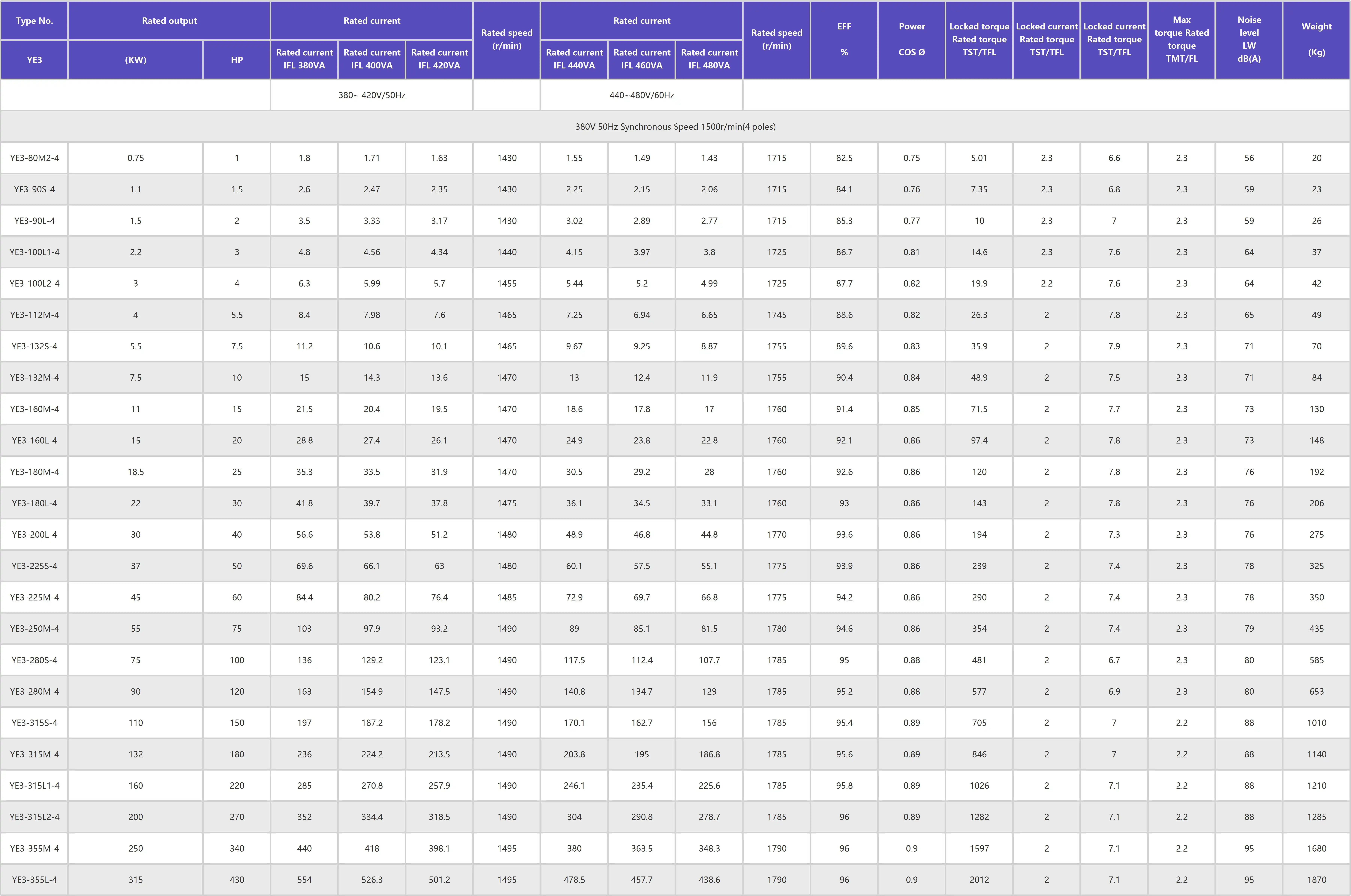
Task: Click the YE3-355L-4 type cell
Action: 34,879
